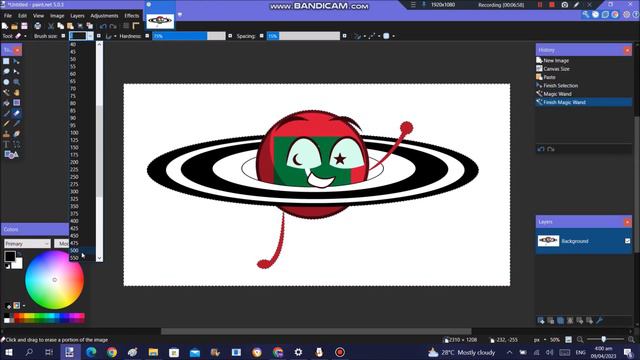Image resolution: width=640 pixels, height=360 pixels.
Task: Open layer properties wrench icon
Action: coord(599,321)
